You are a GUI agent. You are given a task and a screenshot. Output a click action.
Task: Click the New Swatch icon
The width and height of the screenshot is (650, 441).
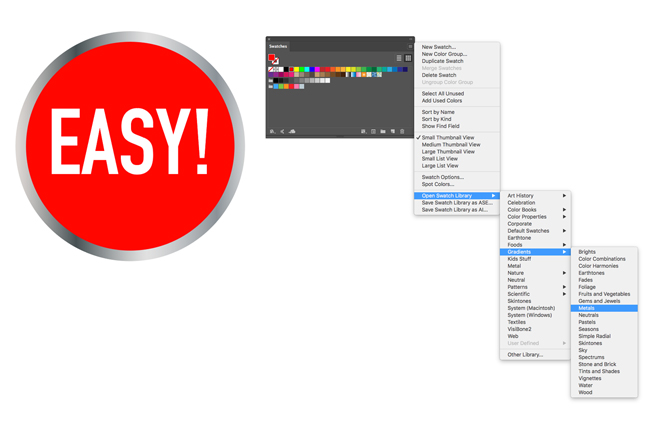pos(393,131)
